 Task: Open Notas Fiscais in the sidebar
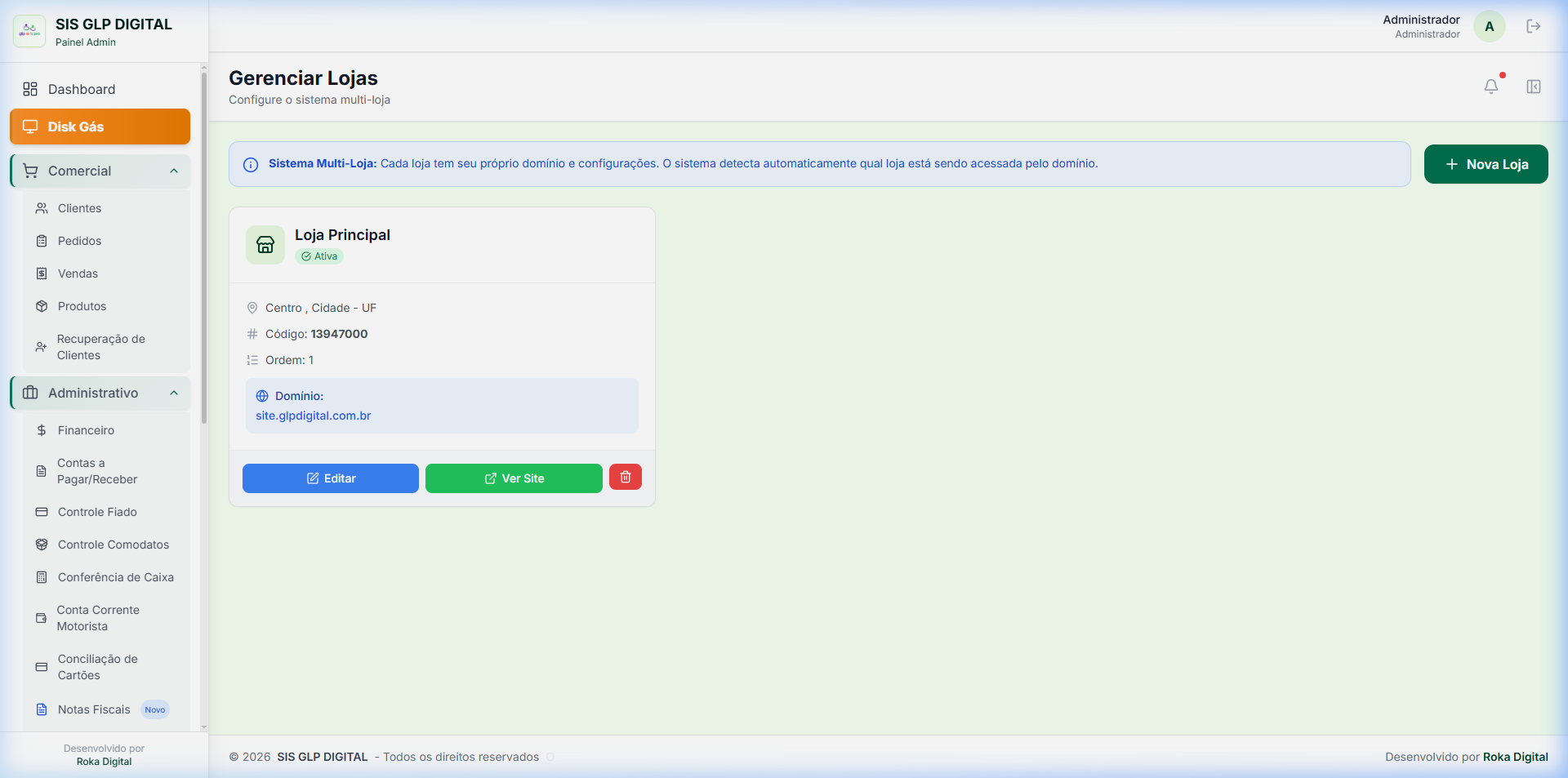click(x=94, y=709)
